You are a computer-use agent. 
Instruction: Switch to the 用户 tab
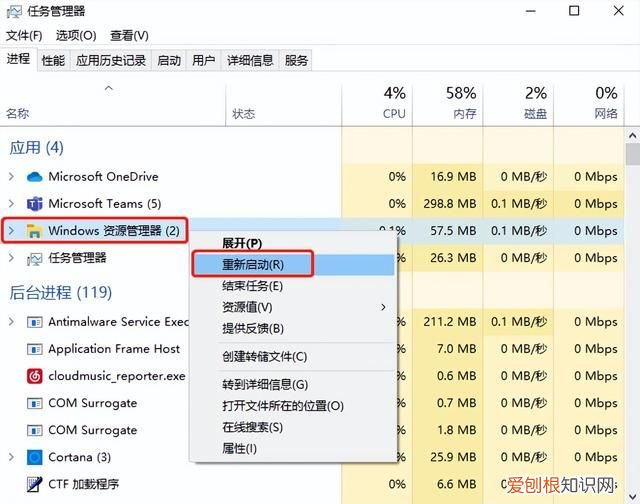pos(203,60)
